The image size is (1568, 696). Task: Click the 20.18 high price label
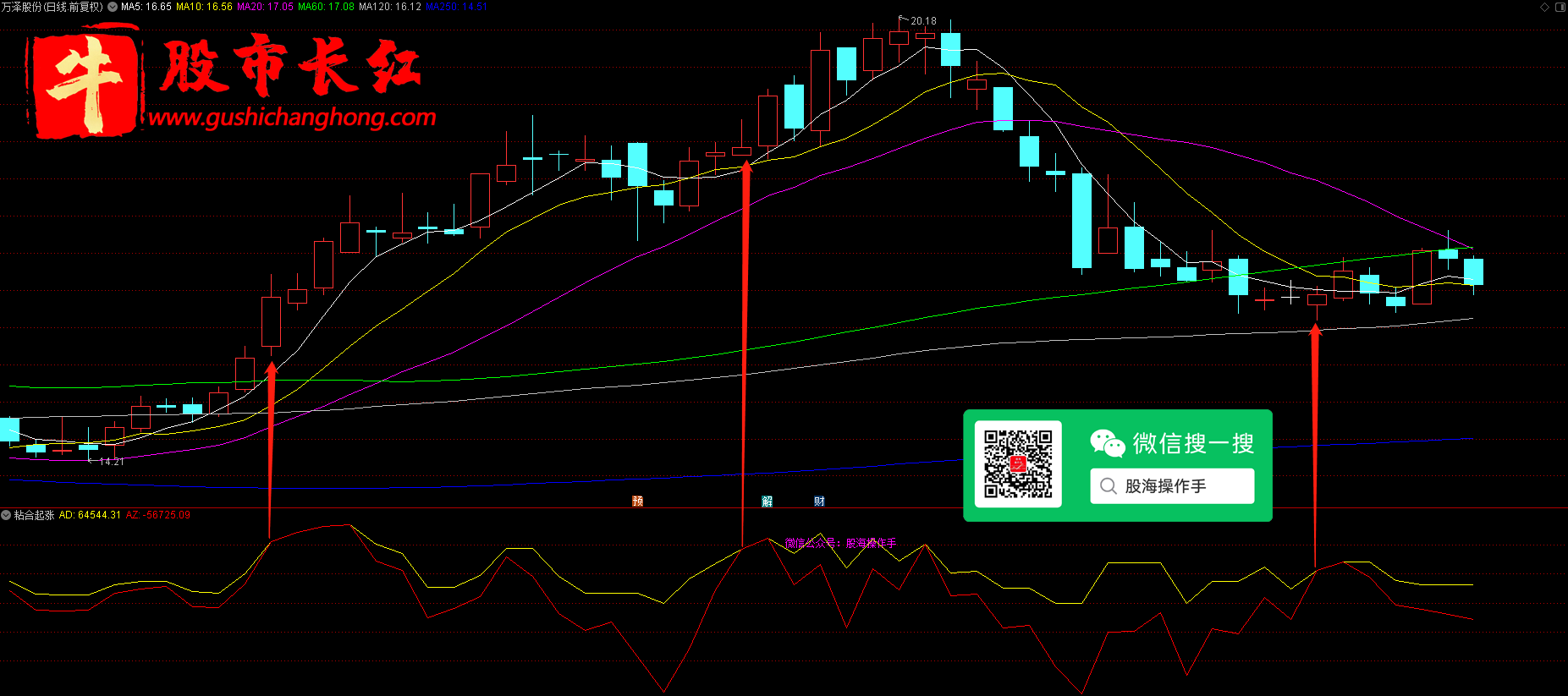tap(923, 21)
